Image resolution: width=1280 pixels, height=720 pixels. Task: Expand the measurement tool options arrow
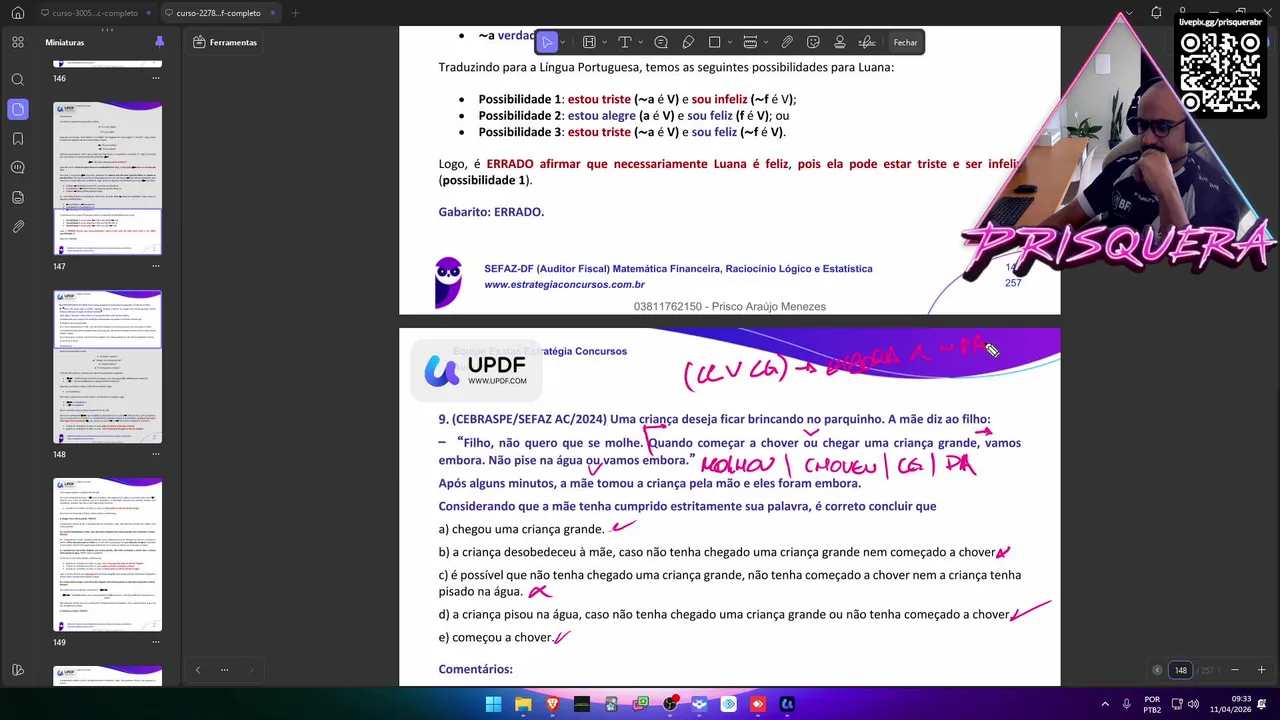766,42
